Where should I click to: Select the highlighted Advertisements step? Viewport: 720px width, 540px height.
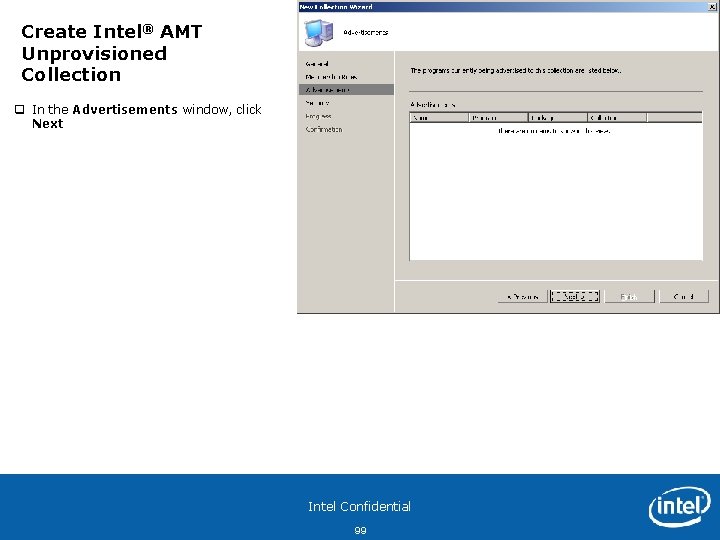coord(346,90)
